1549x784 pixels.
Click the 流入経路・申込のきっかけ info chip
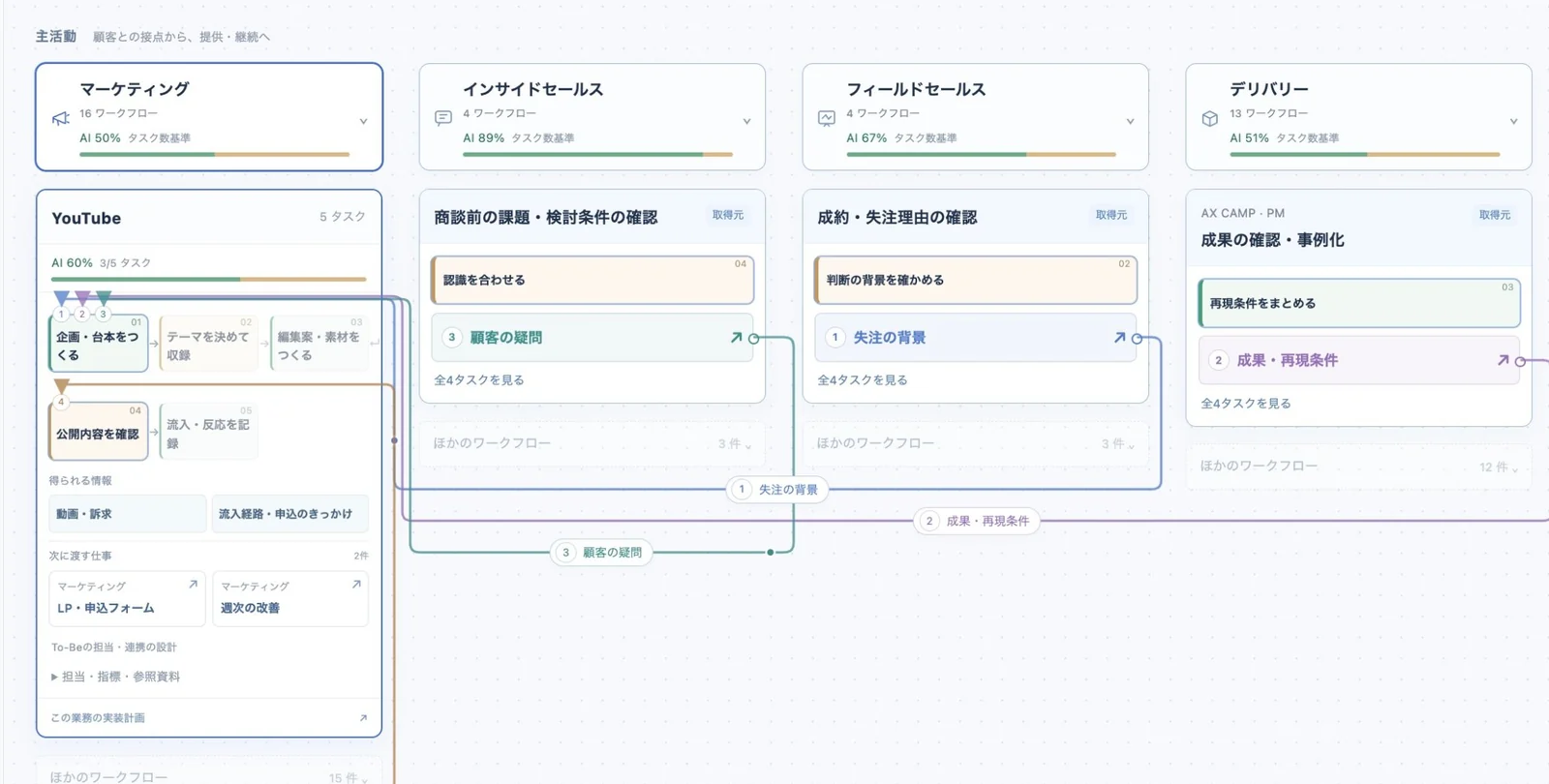[290, 514]
